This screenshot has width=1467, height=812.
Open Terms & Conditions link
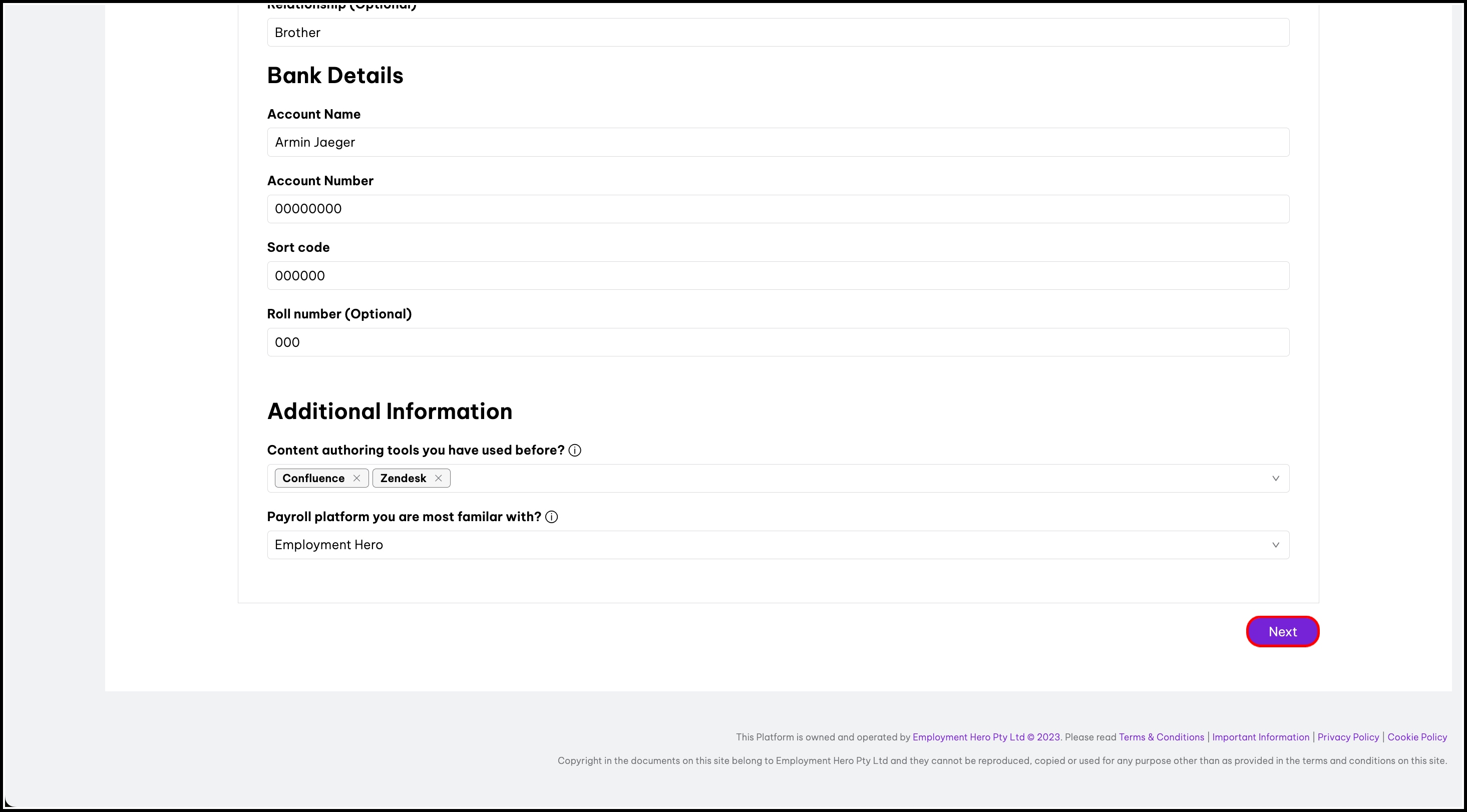(1161, 737)
